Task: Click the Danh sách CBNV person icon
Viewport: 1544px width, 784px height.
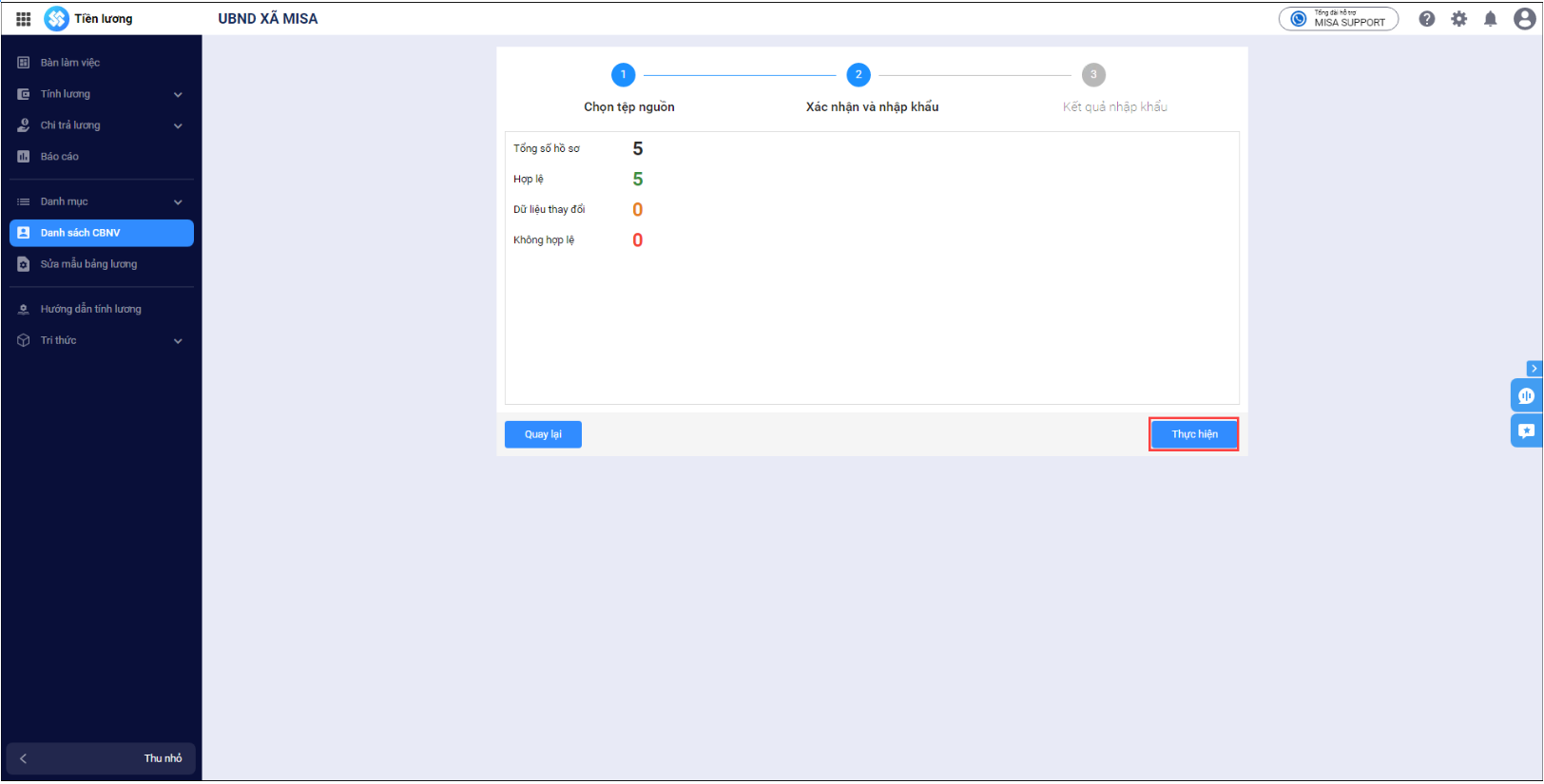Action: pyautogui.click(x=24, y=233)
